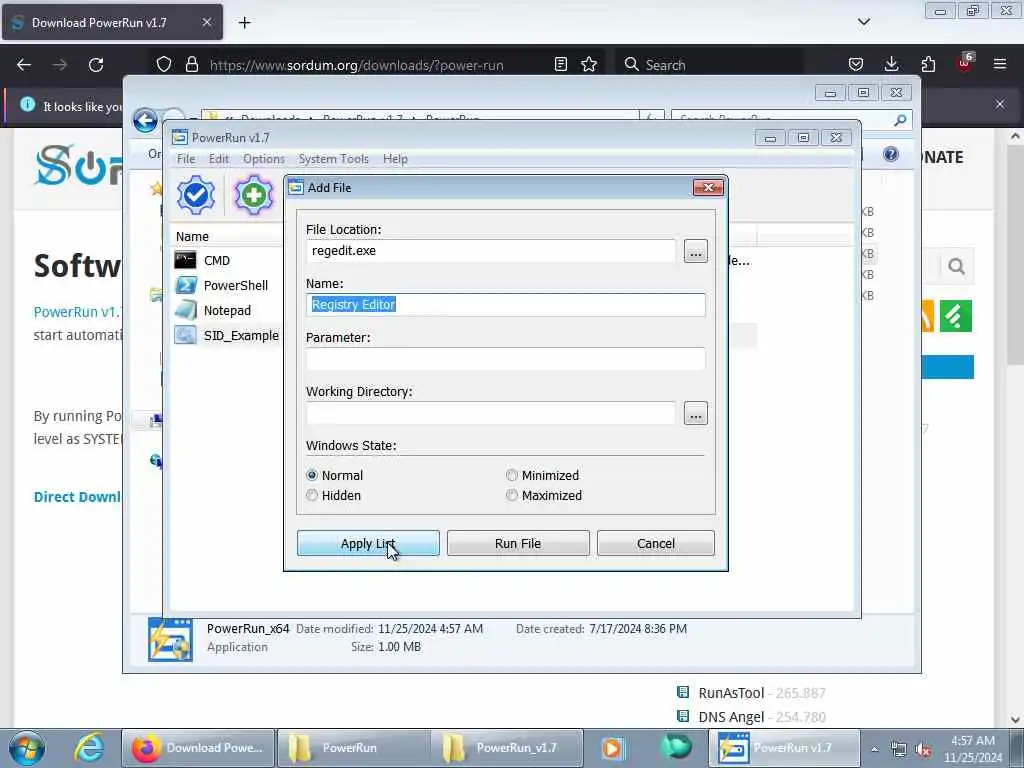Show hidden tray icons arrow

tap(874, 749)
